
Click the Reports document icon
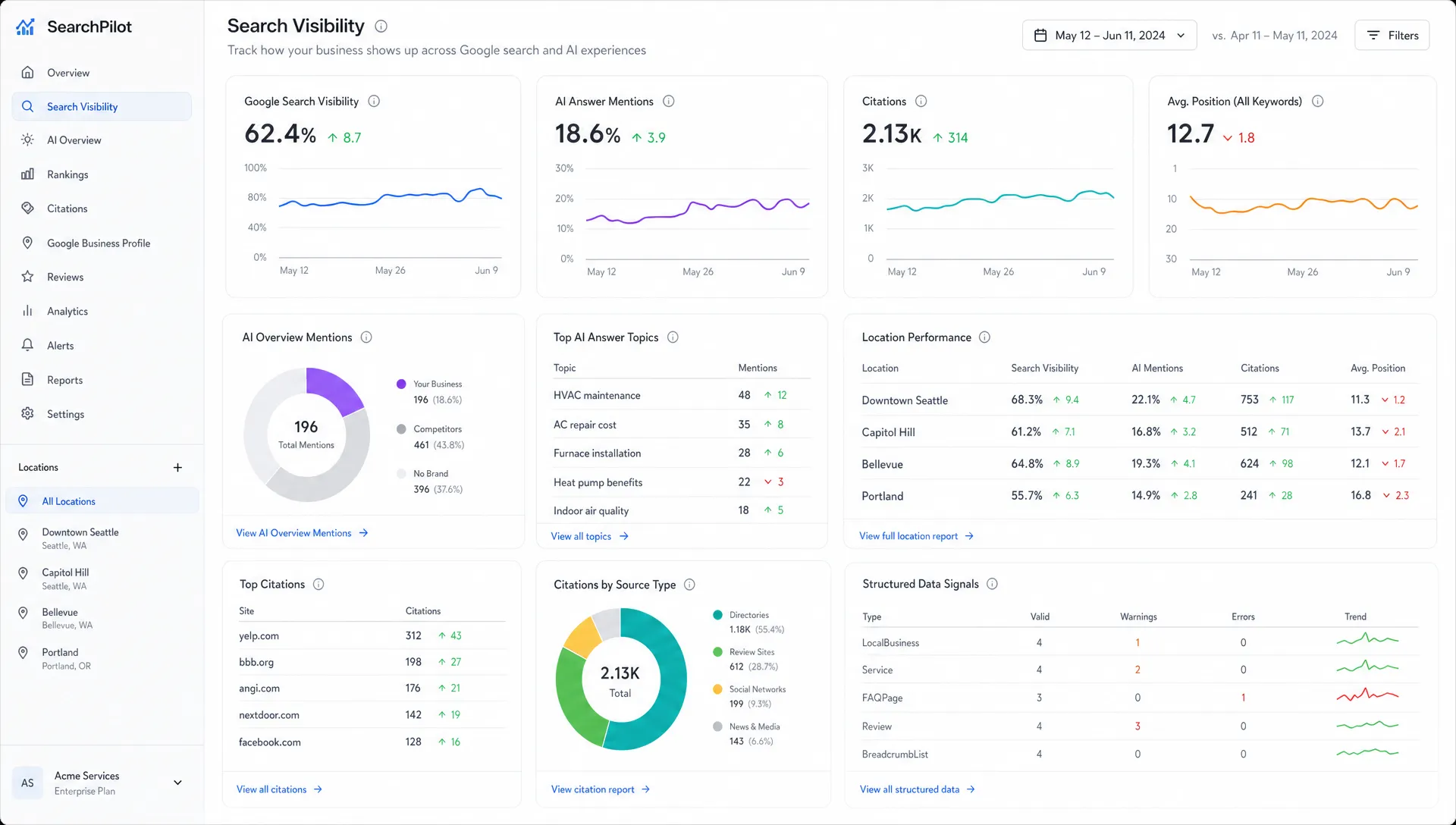point(27,379)
